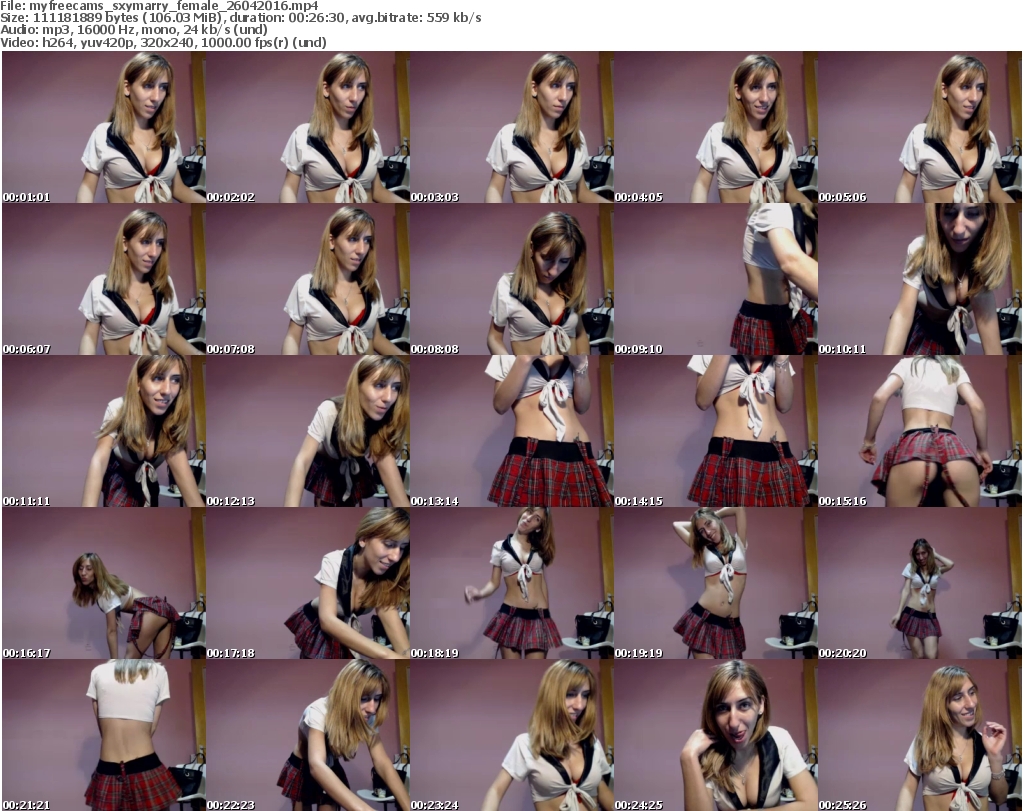Click the thumbnail frame stamped 00:01:01
The image size is (1024, 811).
coord(104,127)
